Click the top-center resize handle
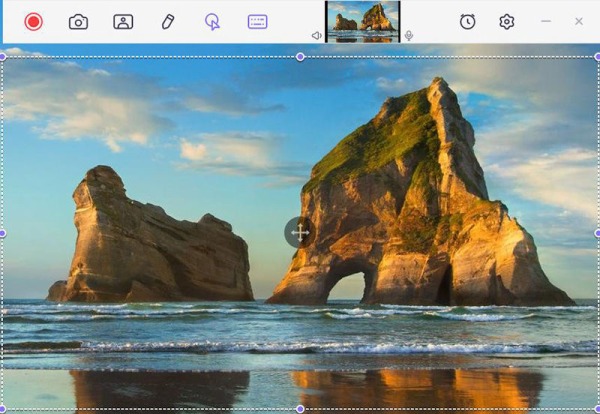 [300, 57]
